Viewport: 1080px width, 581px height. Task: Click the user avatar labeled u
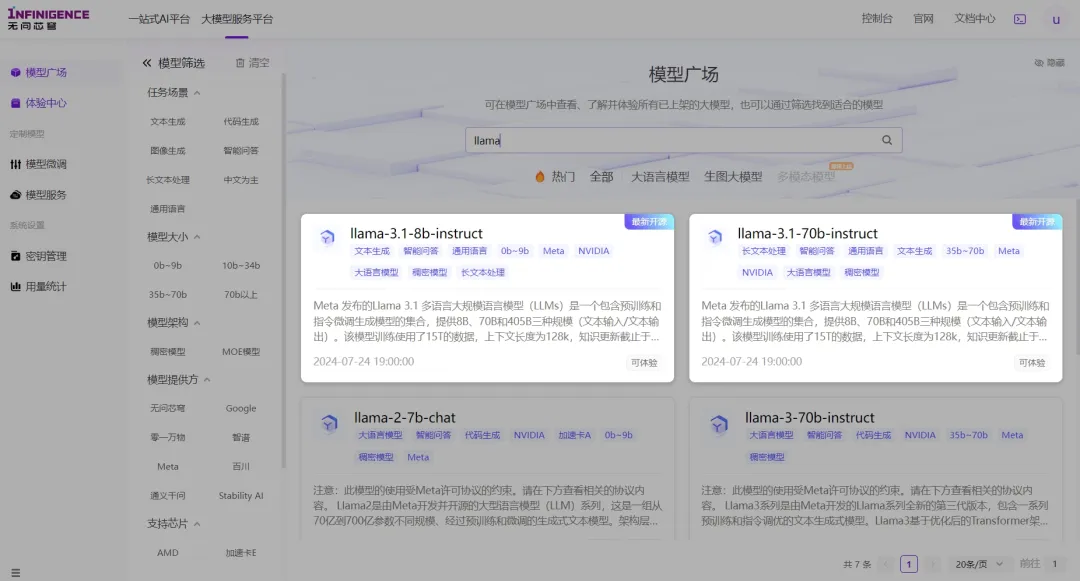[1056, 18]
